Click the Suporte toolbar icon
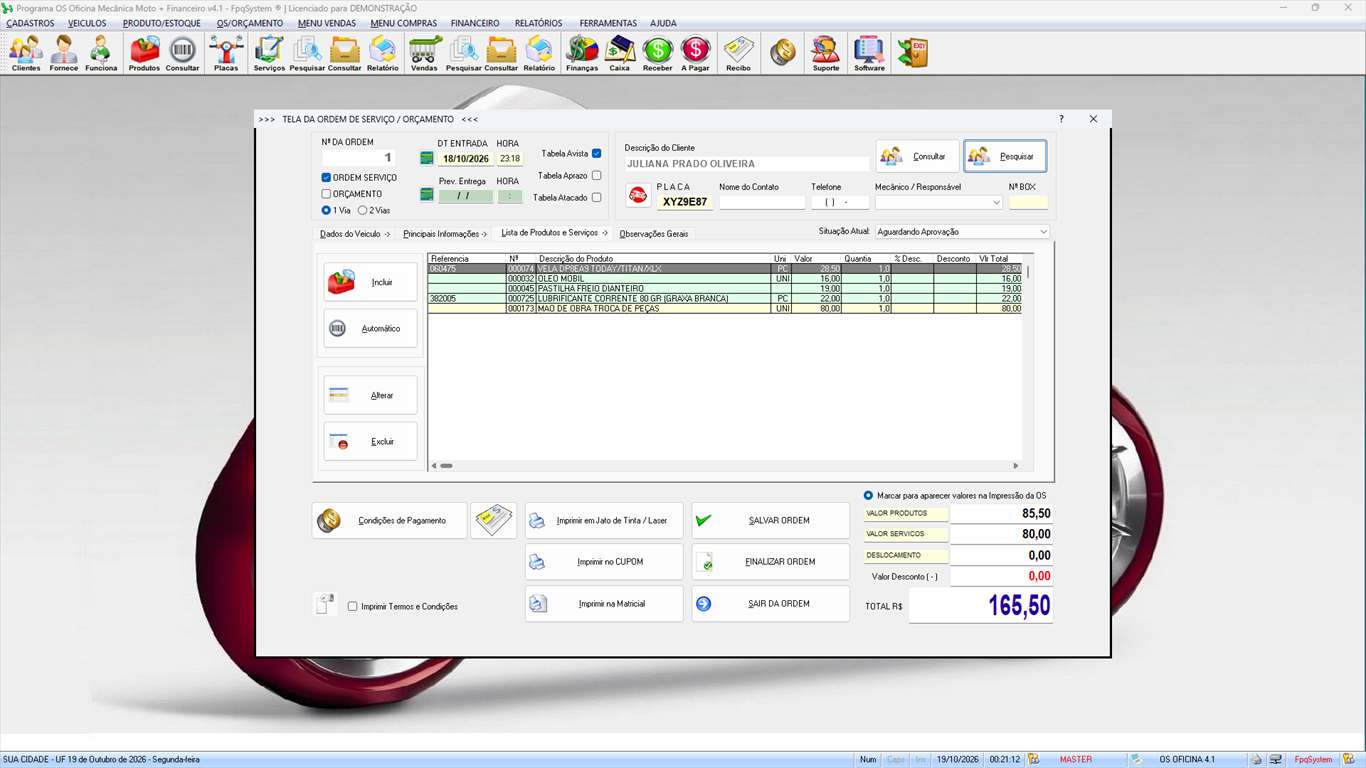 click(x=826, y=53)
